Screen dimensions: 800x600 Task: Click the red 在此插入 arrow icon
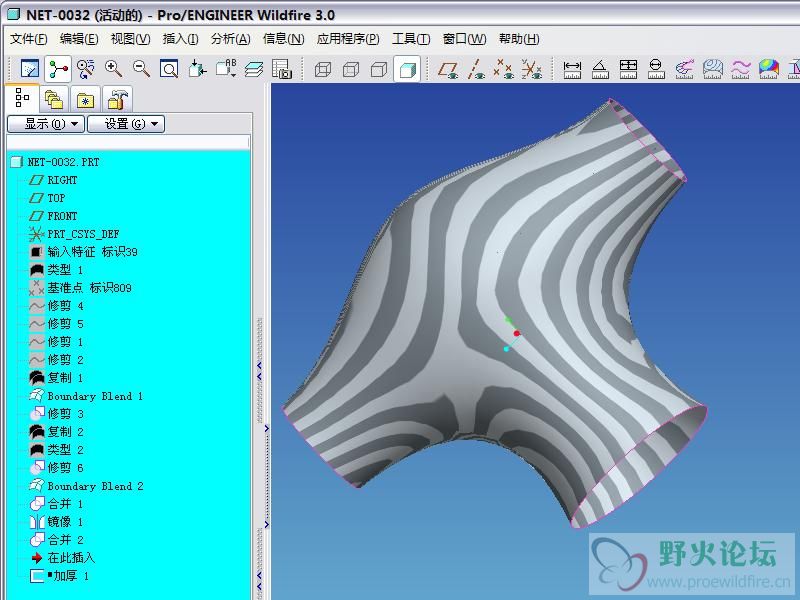pyautogui.click(x=37, y=558)
